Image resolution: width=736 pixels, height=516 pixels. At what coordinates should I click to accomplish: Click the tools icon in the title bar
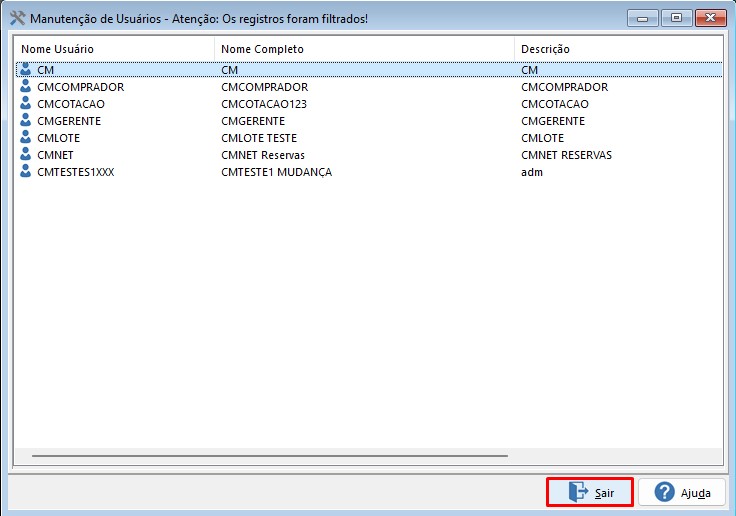(17, 18)
